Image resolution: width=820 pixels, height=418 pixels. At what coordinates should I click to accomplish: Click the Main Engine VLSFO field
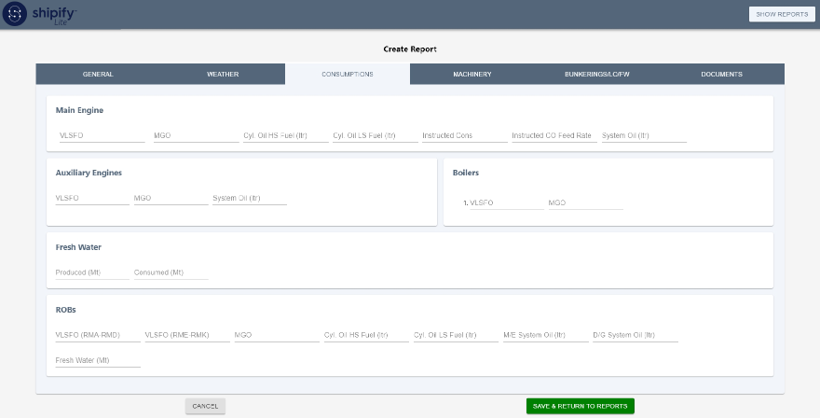point(102,135)
